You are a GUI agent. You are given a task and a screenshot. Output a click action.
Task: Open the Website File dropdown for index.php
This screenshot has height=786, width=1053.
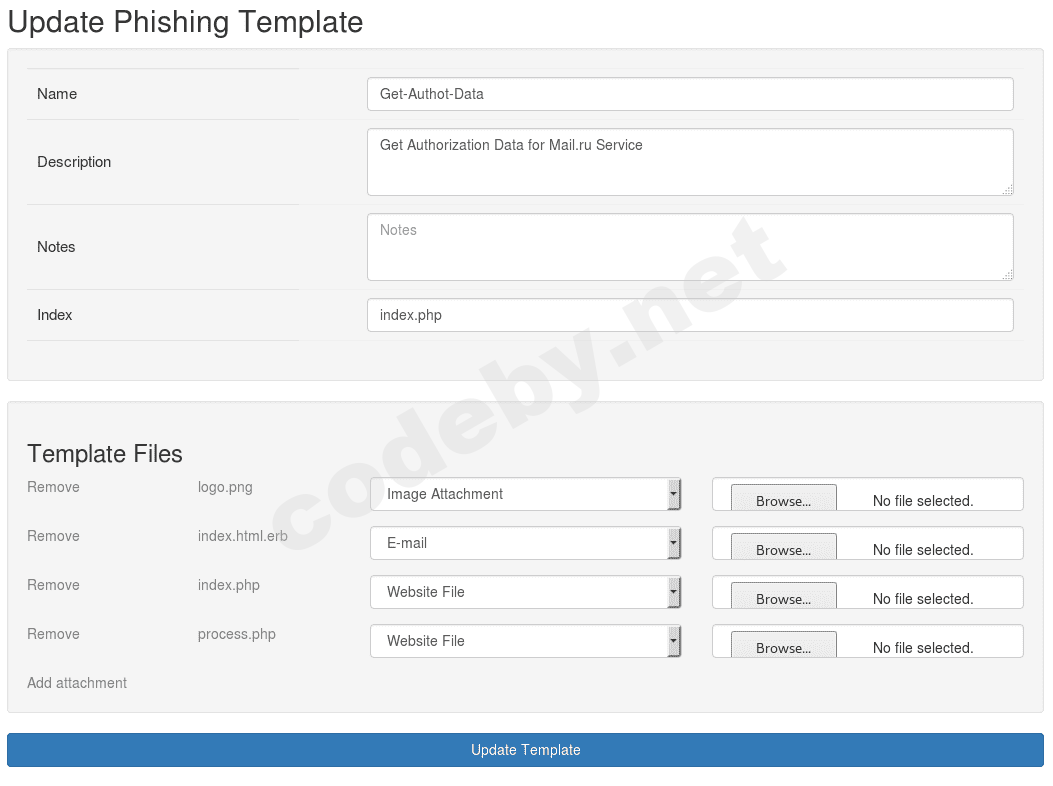(x=525, y=593)
